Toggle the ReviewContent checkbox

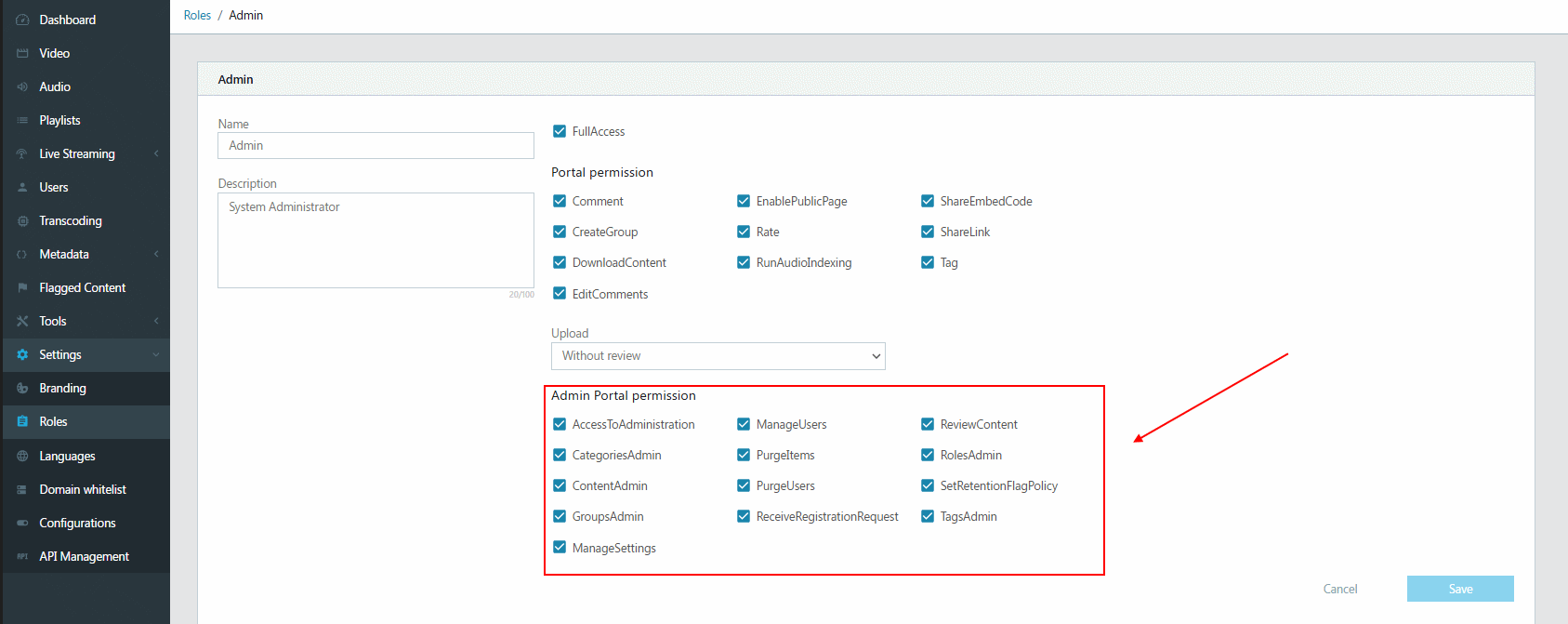tap(928, 424)
